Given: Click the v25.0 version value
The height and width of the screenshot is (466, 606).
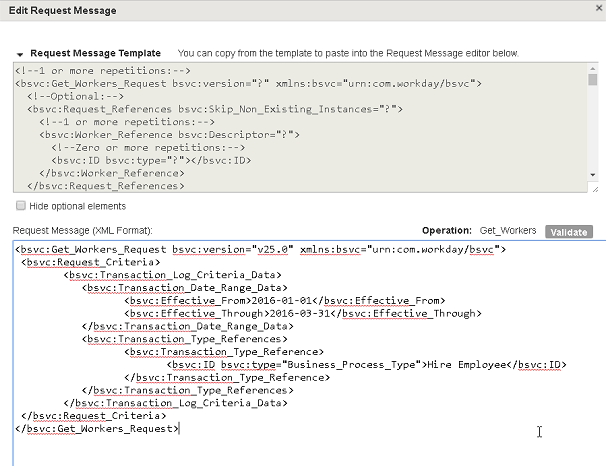Looking at the screenshot, I should pyautogui.click(x=272, y=250).
